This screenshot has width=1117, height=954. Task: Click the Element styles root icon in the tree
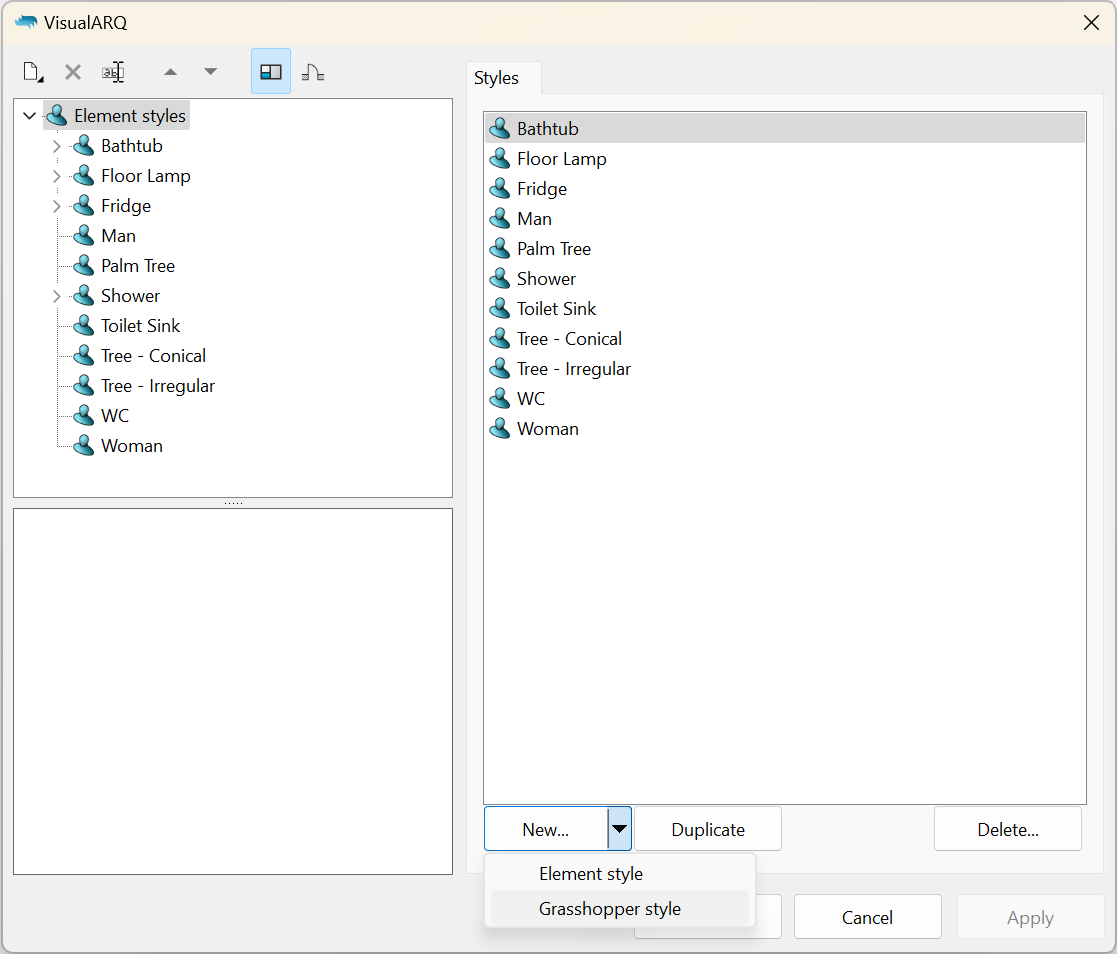click(x=57, y=115)
